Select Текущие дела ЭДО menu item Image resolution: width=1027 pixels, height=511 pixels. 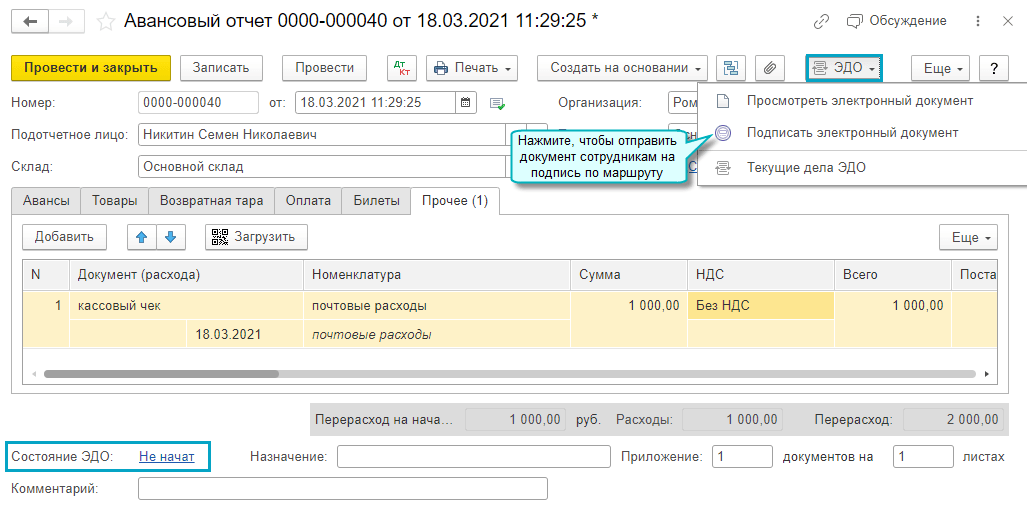point(806,168)
